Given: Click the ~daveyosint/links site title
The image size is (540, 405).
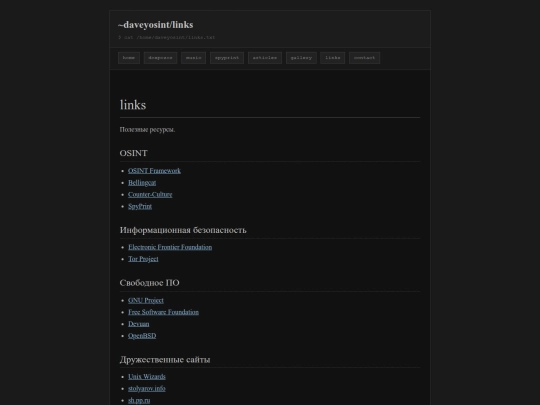Looking at the screenshot, I should click(x=156, y=25).
